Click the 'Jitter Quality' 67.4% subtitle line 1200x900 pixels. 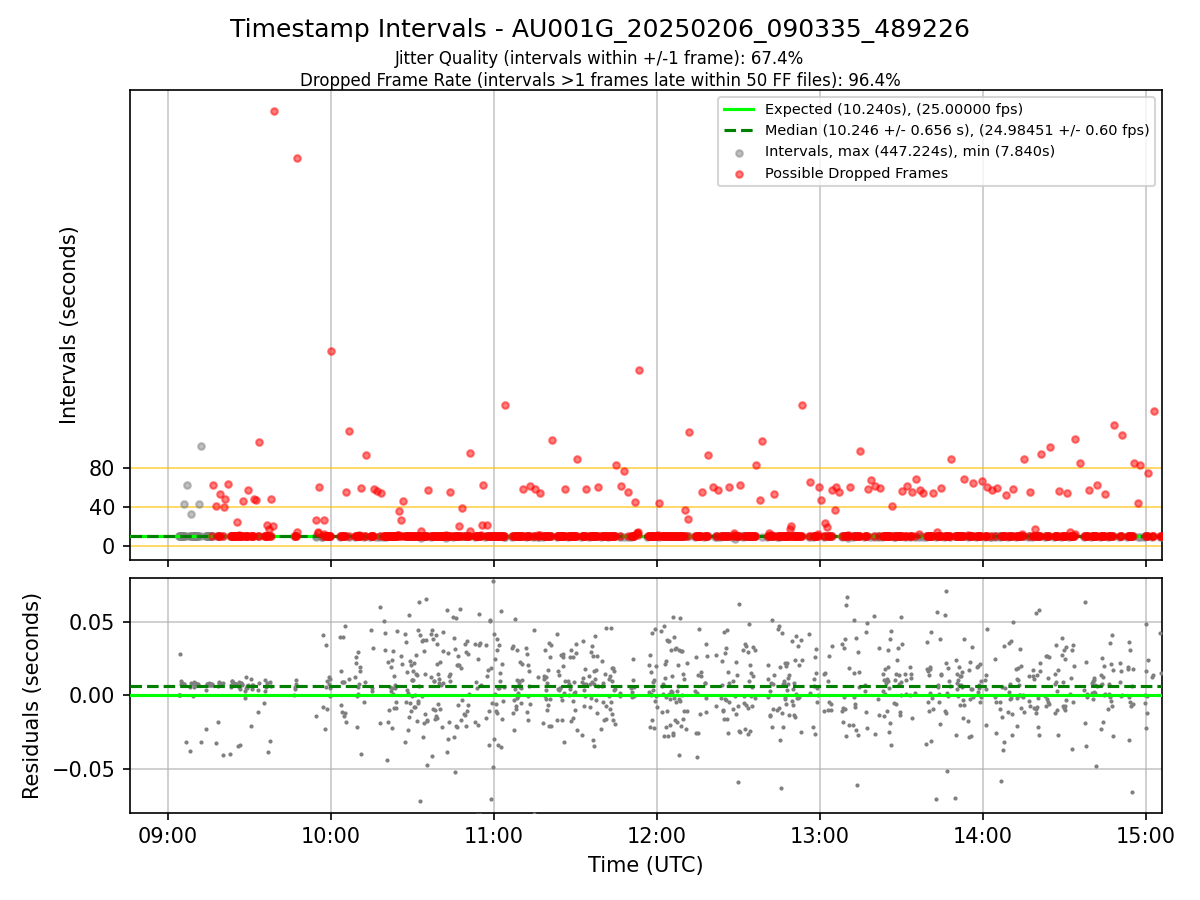pos(599,59)
